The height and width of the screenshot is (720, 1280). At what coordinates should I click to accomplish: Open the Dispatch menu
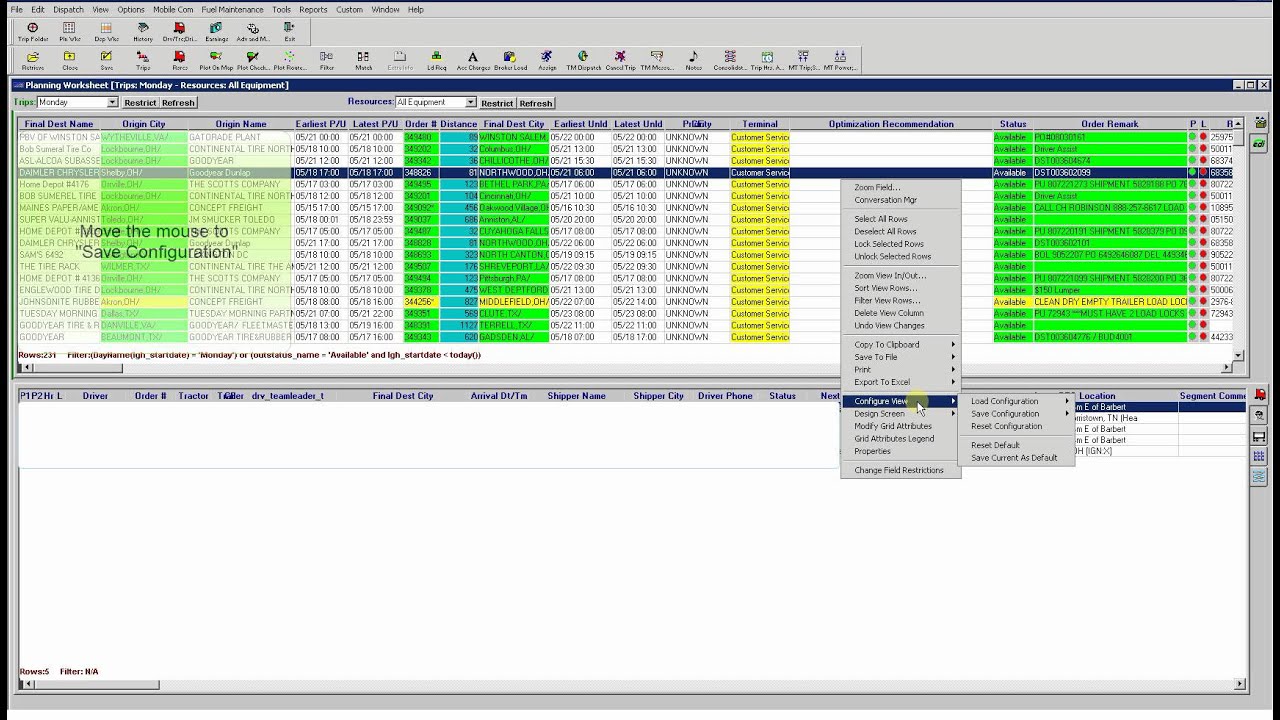(68, 9)
